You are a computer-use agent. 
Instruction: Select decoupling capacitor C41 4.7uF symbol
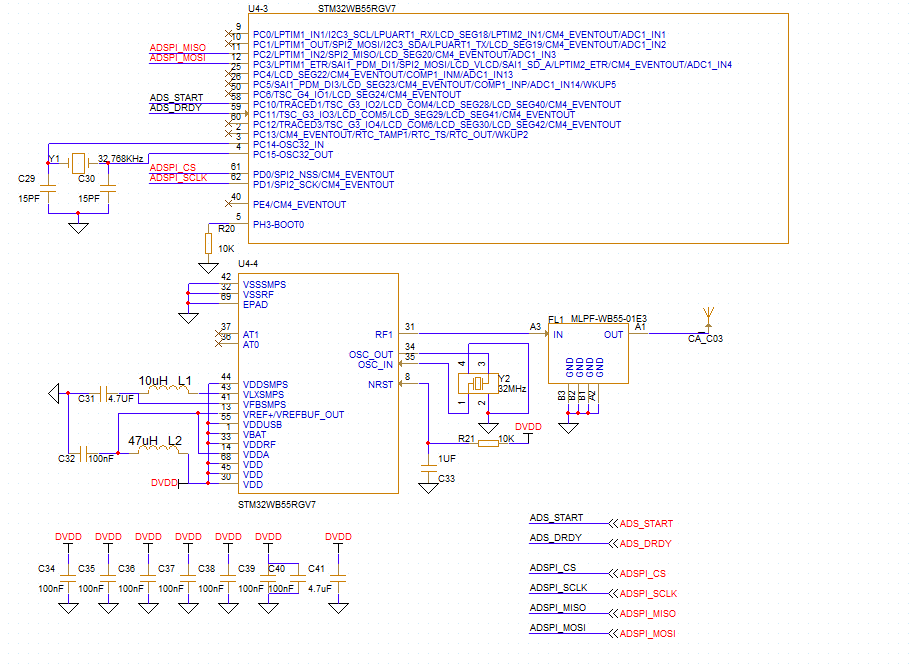[338, 578]
